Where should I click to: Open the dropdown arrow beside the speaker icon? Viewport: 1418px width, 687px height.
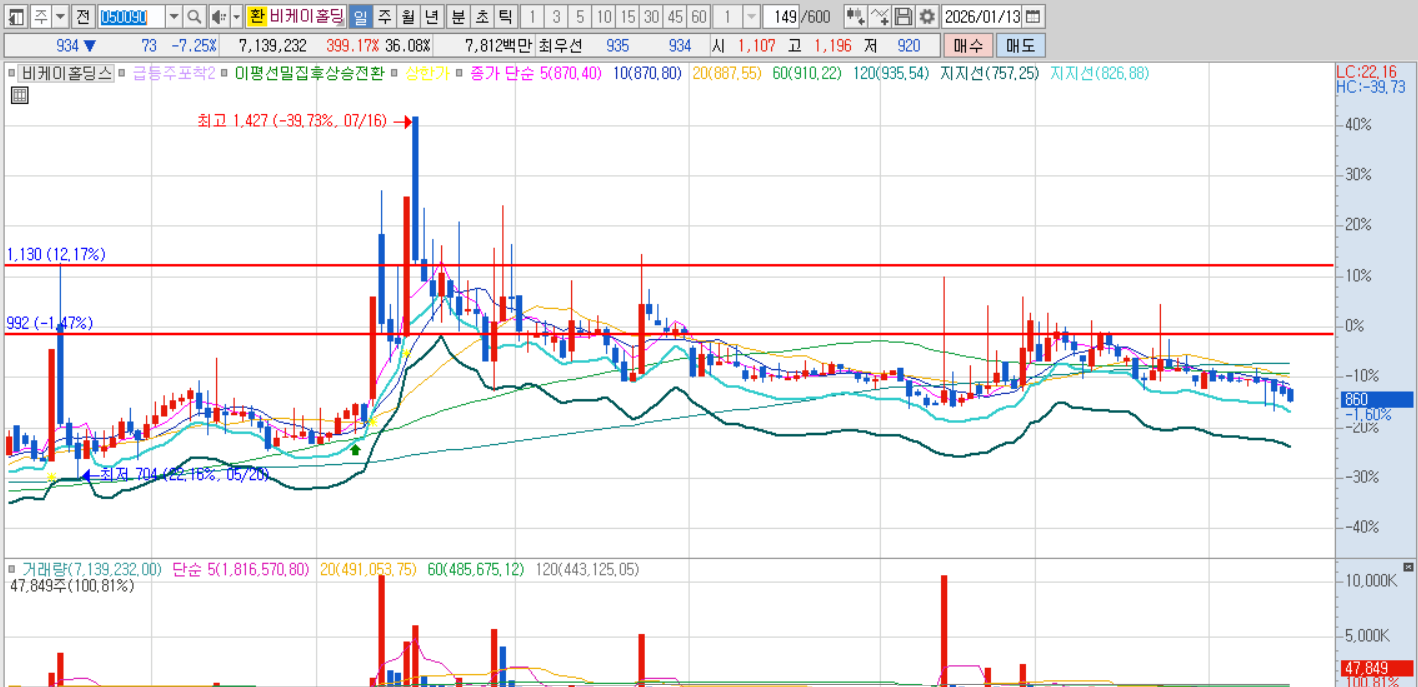click(236, 16)
